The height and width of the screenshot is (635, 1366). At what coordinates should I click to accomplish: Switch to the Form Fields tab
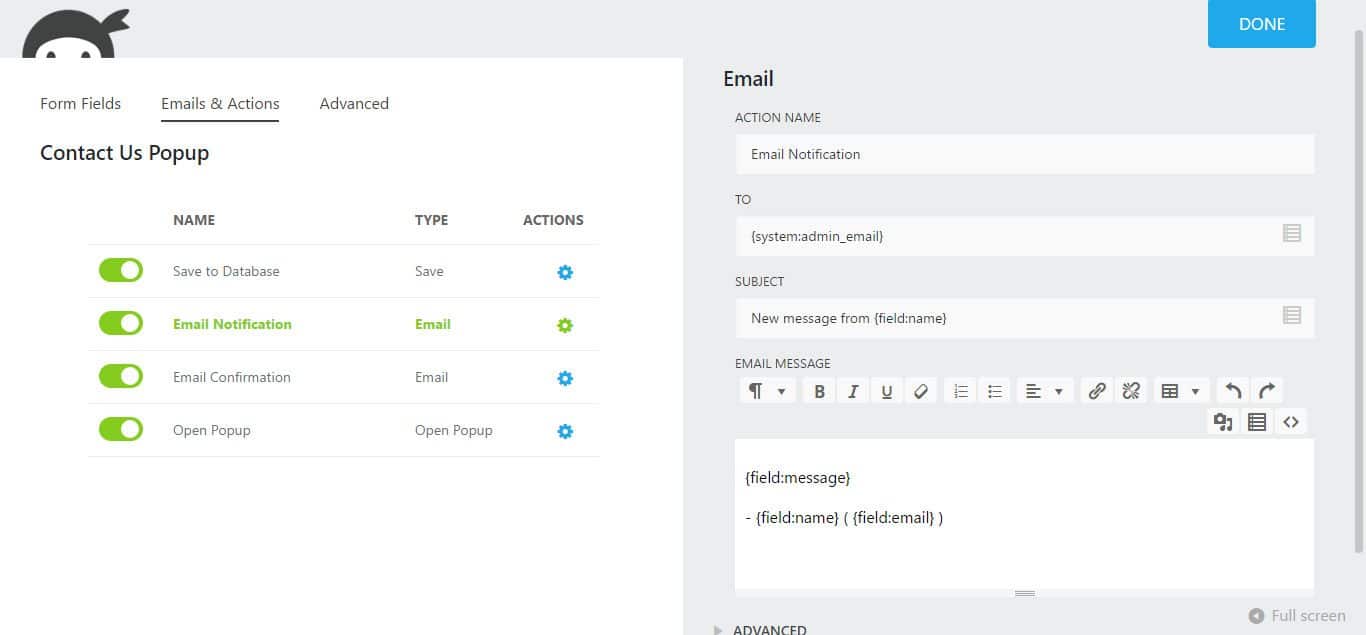(80, 103)
